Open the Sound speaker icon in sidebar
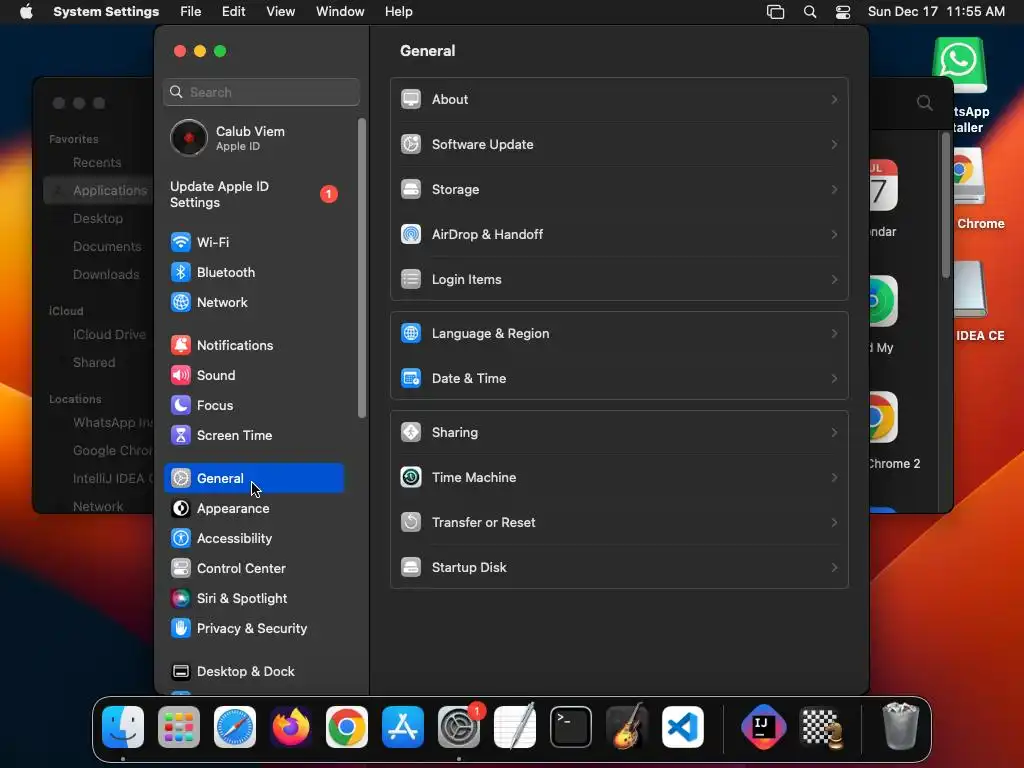The image size is (1024, 768). coord(181,376)
